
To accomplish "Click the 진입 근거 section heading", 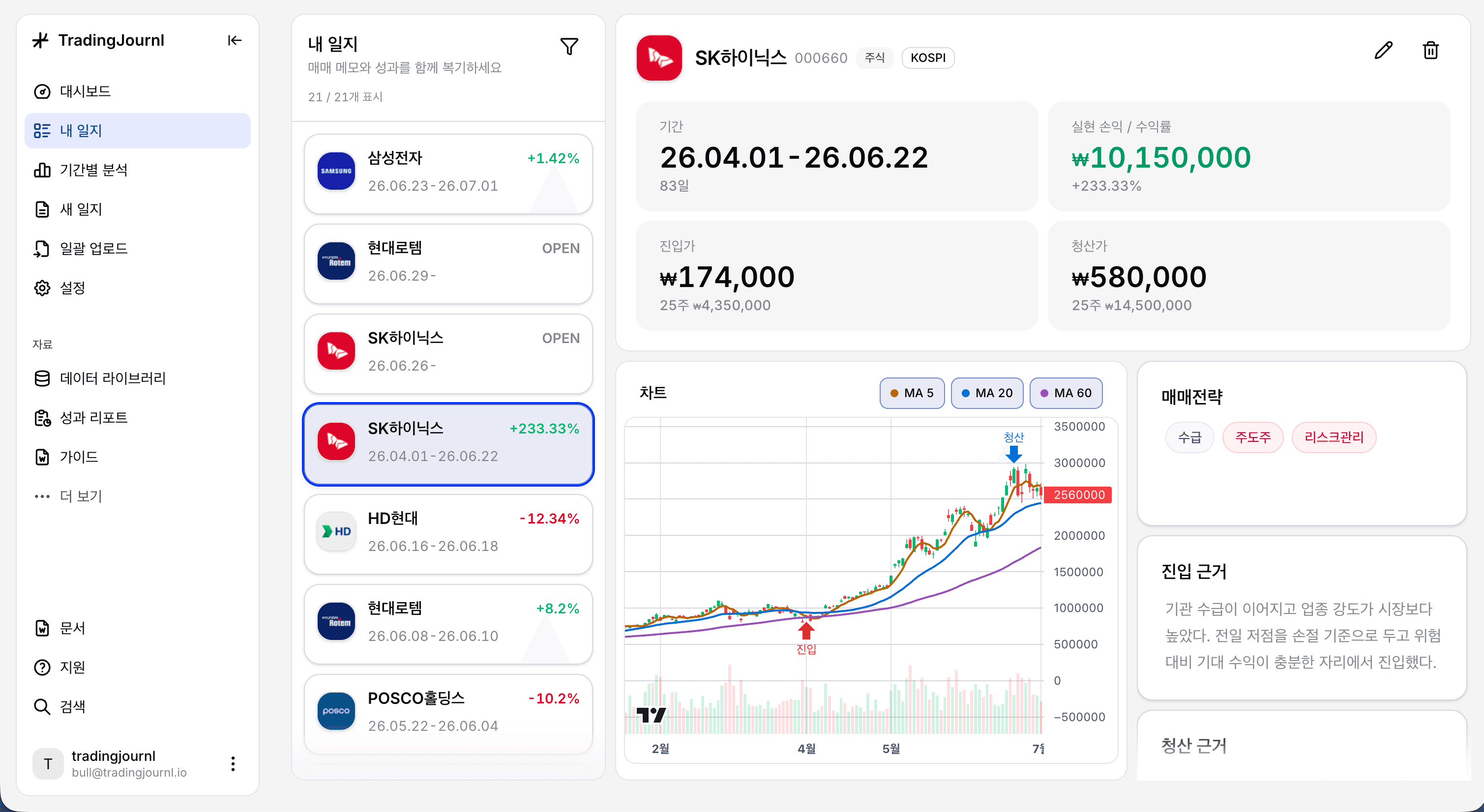I will pyautogui.click(x=1194, y=571).
